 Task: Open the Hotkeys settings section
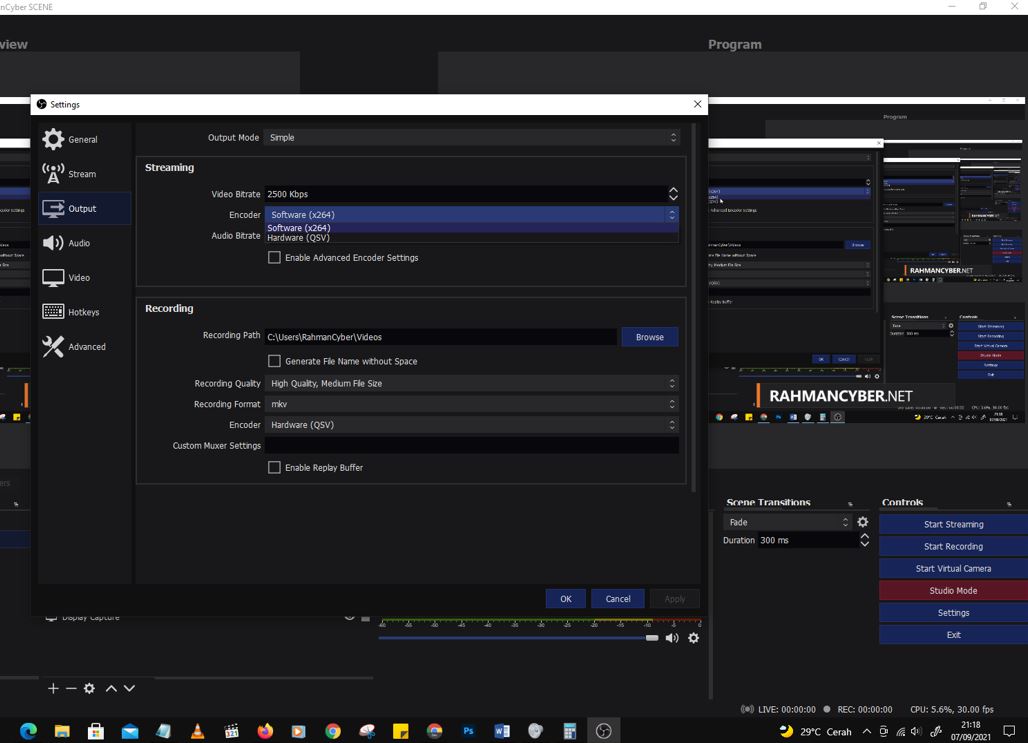click(85, 311)
